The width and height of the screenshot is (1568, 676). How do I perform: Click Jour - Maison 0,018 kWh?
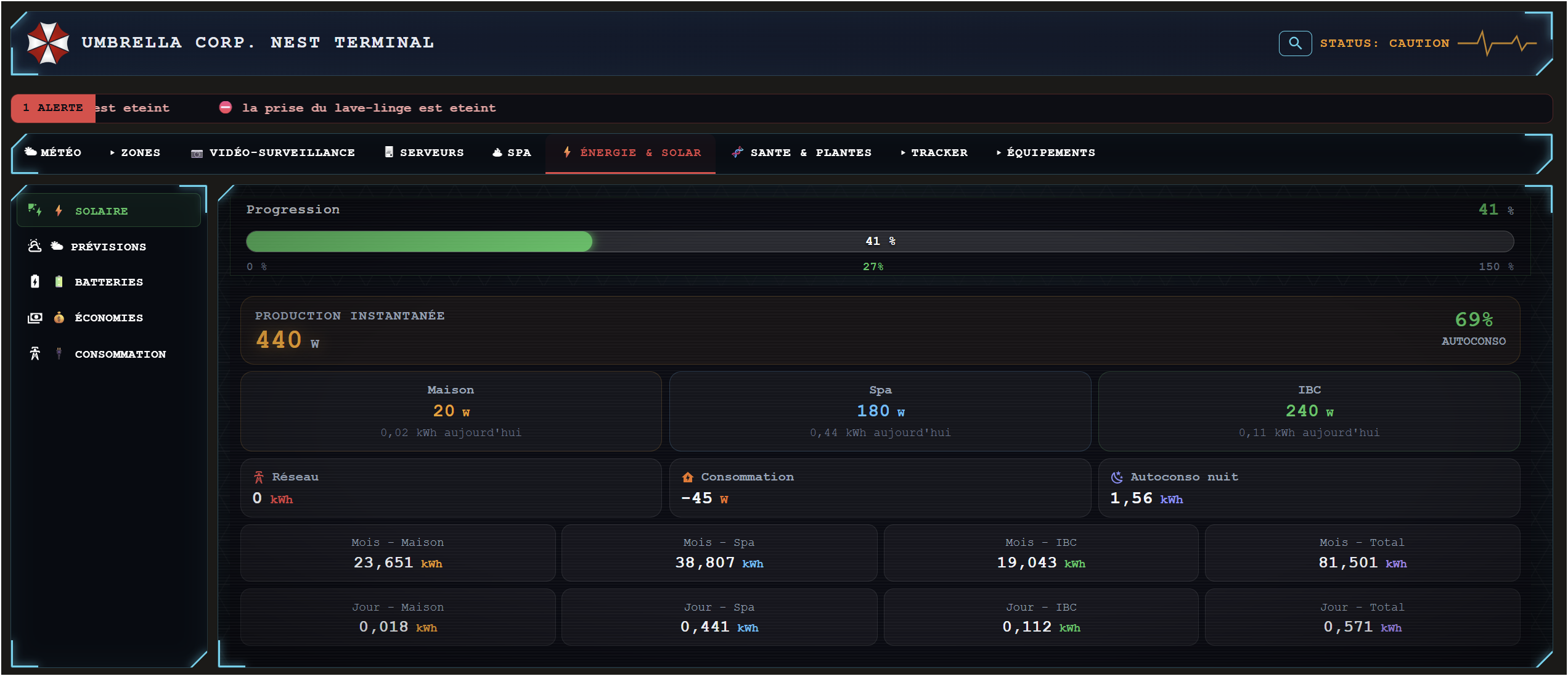[398, 617]
